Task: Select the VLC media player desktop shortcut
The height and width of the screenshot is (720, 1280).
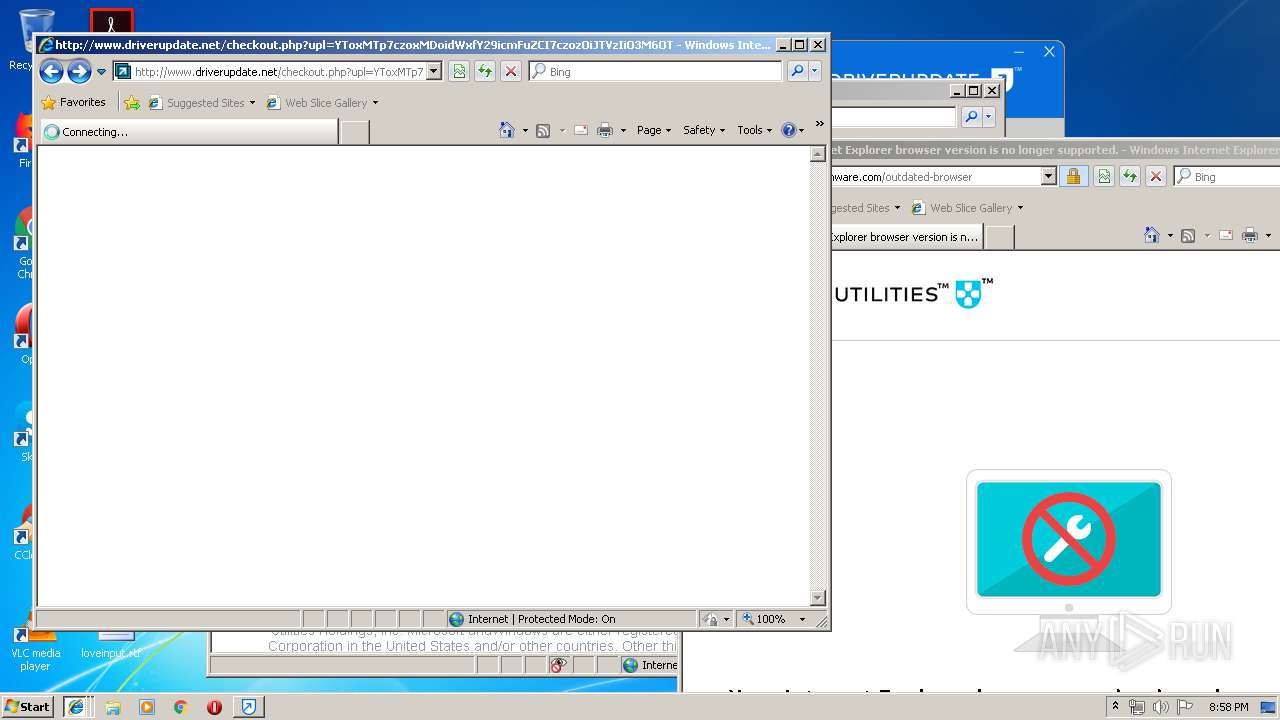Action: pyautogui.click(x=35, y=647)
